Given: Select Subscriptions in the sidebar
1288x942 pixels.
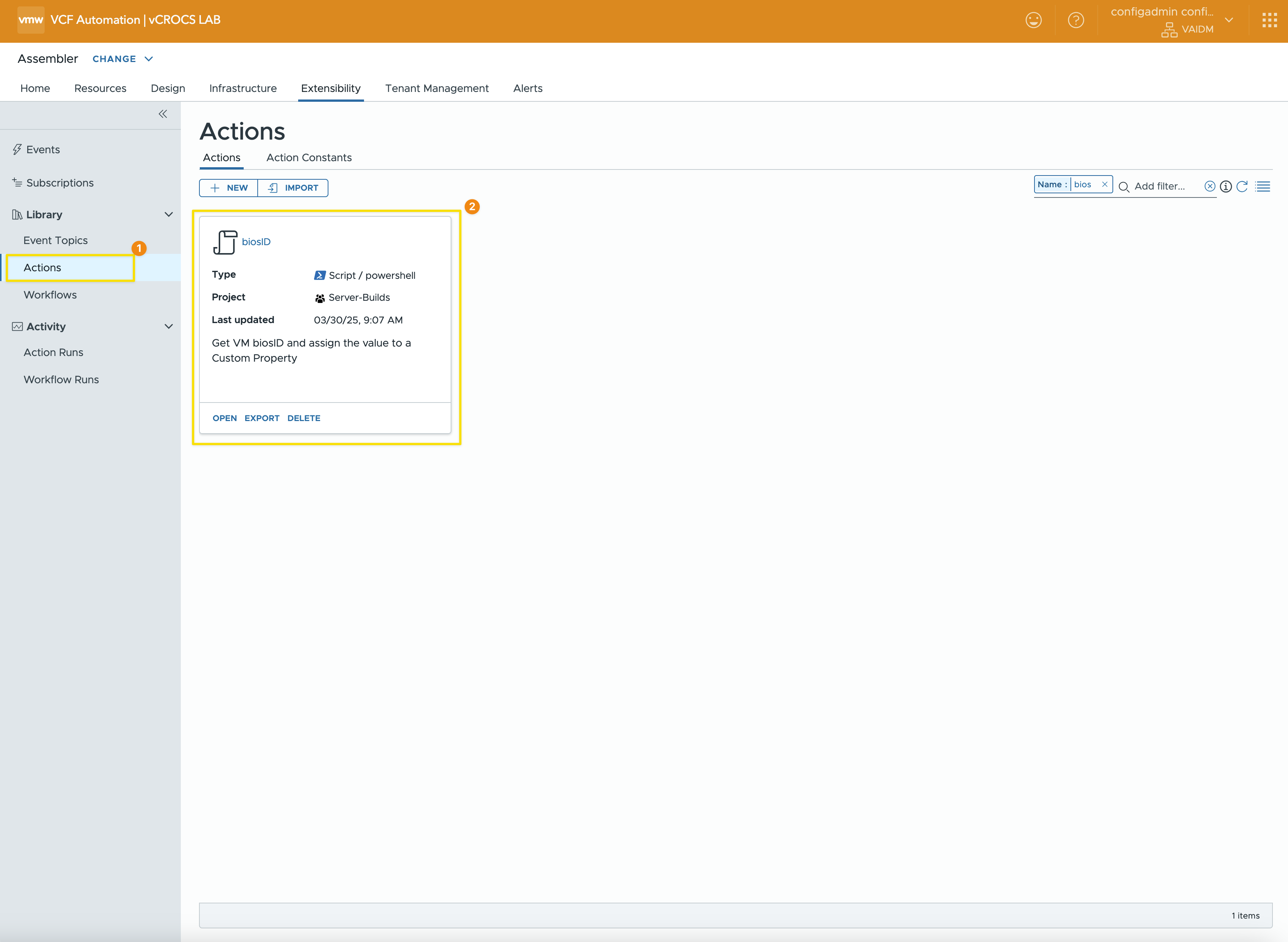Looking at the screenshot, I should pyautogui.click(x=60, y=182).
